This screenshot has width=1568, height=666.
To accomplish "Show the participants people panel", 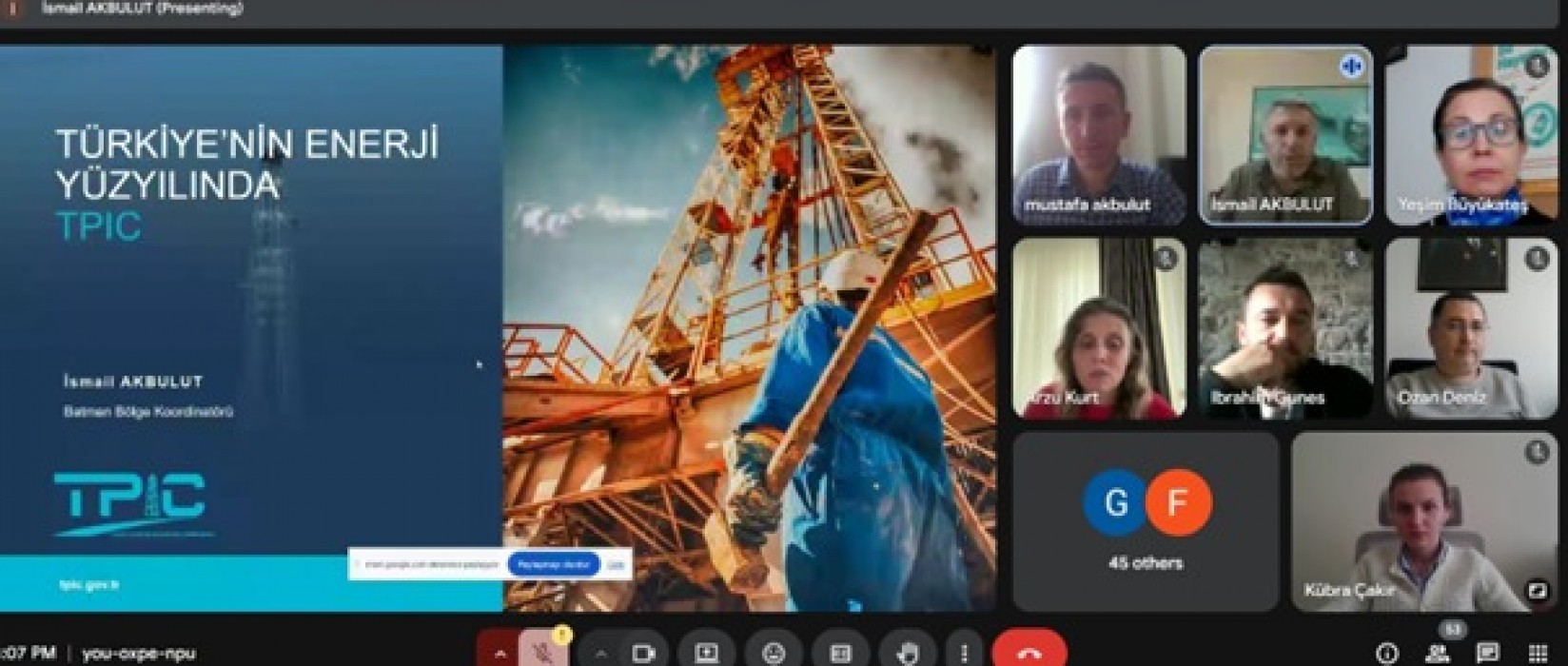I will point(1439,653).
